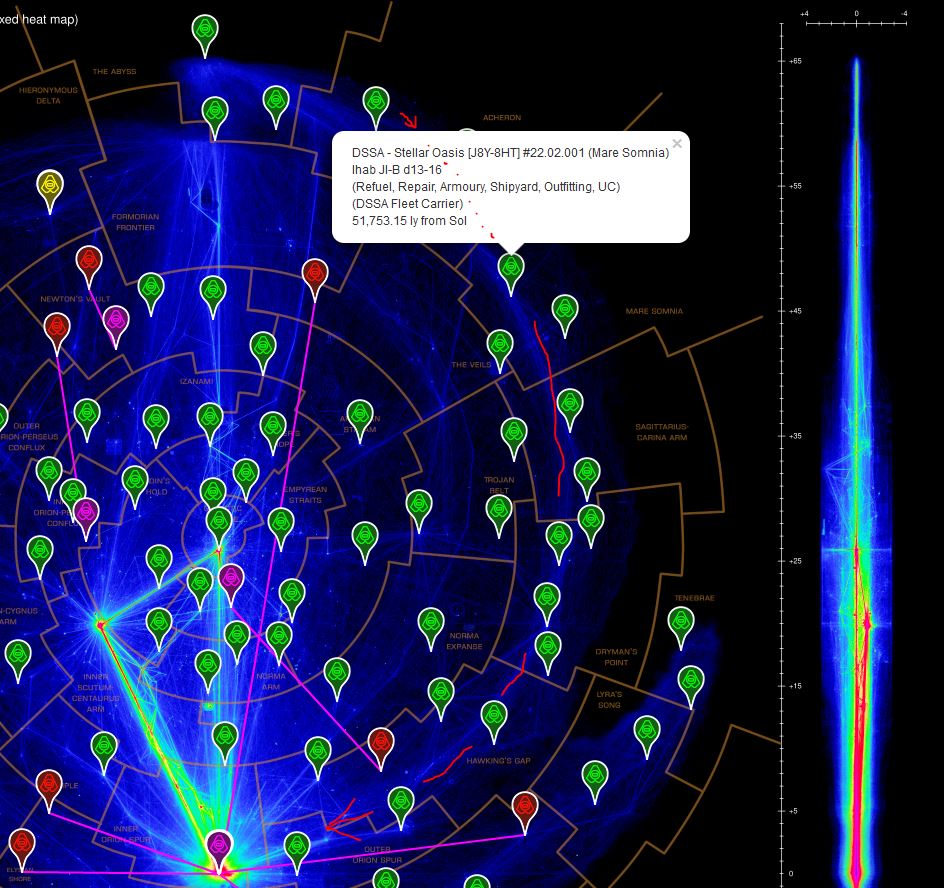Click the green marker above Hawking's Gap label
Viewport: 944px width, 888px height.
pyautogui.click(x=494, y=717)
